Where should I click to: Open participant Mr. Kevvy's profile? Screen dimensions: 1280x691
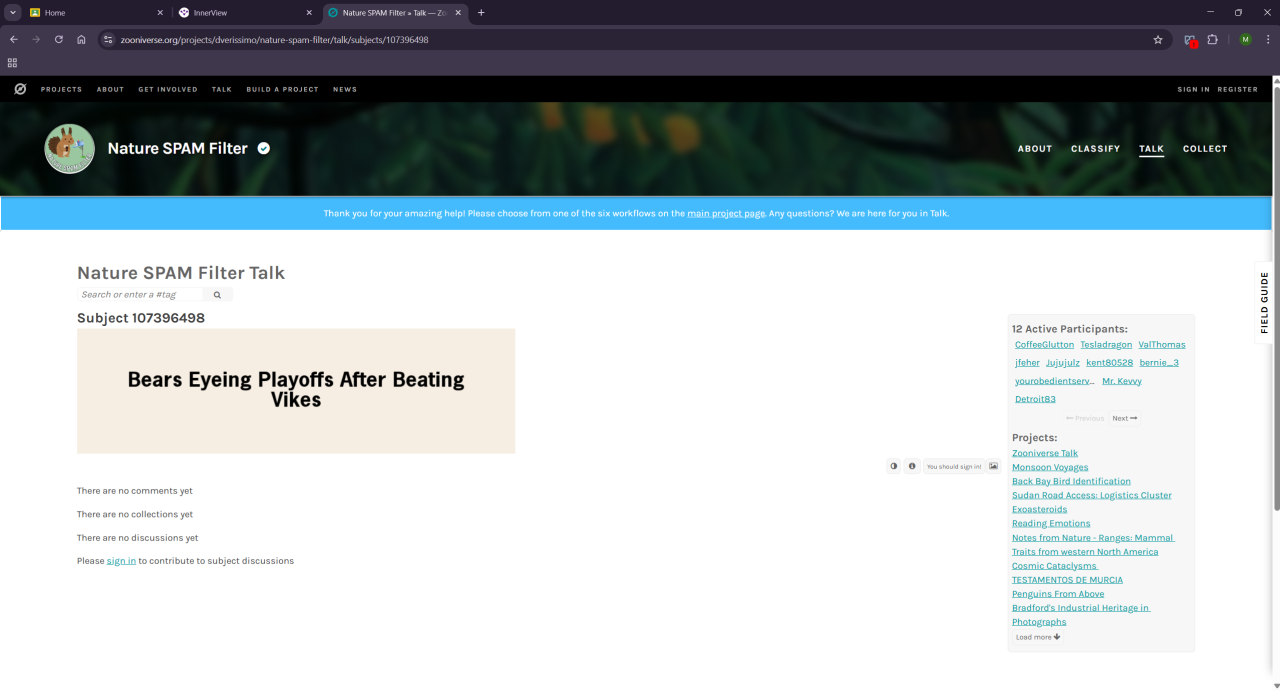[x=1122, y=381]
